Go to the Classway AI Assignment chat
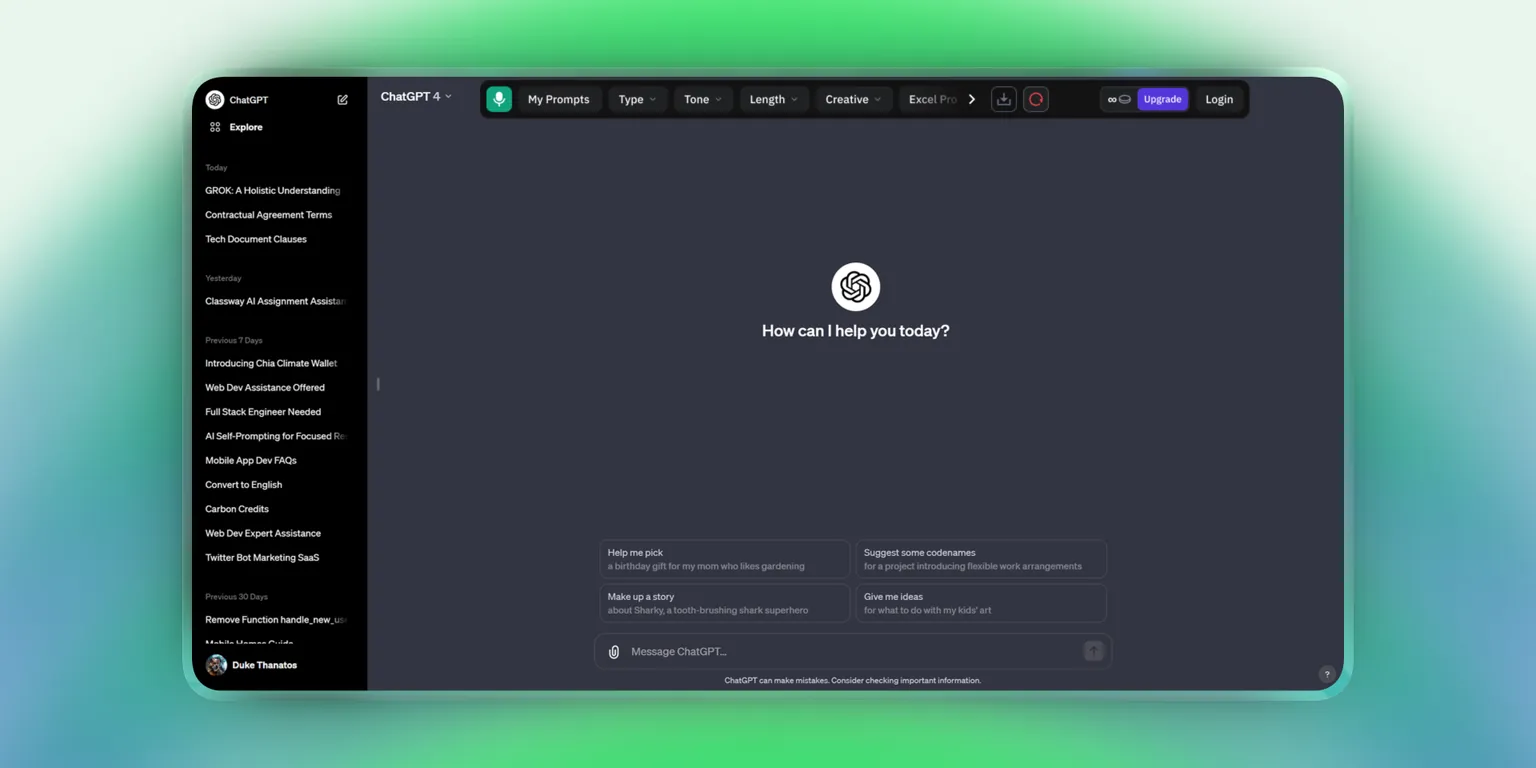The width and height of the screenshot is (1536, 768). point(275,301)
